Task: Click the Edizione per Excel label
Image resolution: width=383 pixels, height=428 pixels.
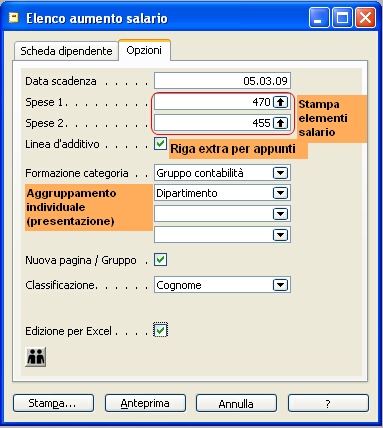Action: coord(69,331)
